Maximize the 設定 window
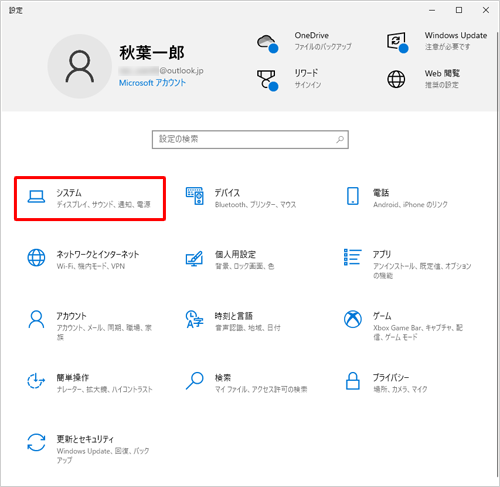The height and width of the screenshot is (487, 500). (x=459, y=10)
